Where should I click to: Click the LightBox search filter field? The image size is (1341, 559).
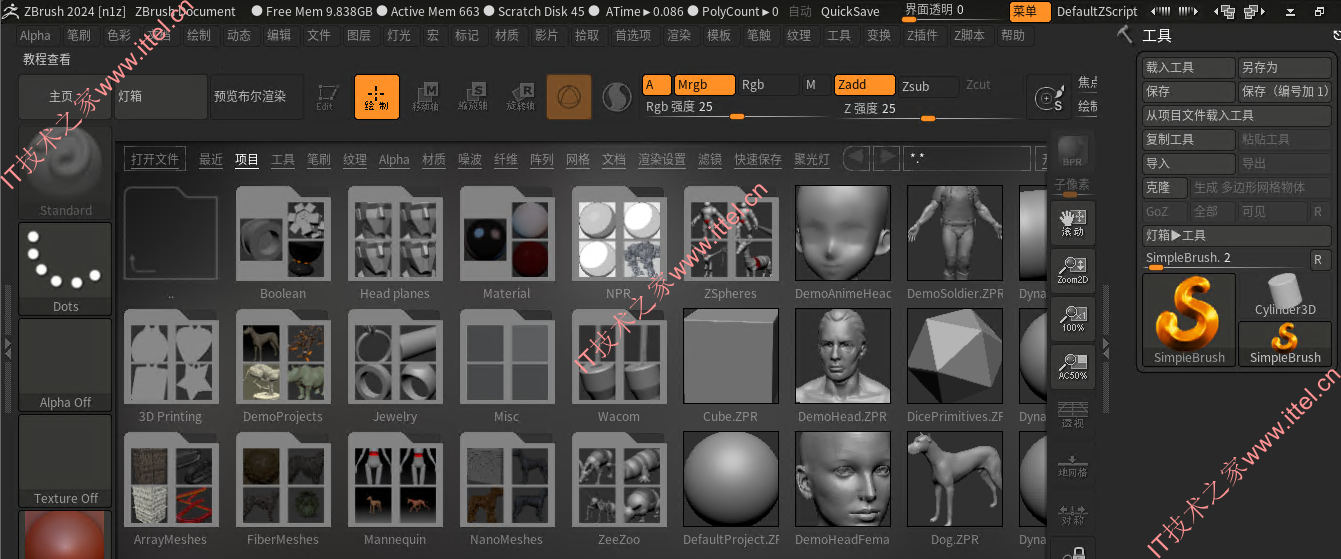click(x=967, y=158)
